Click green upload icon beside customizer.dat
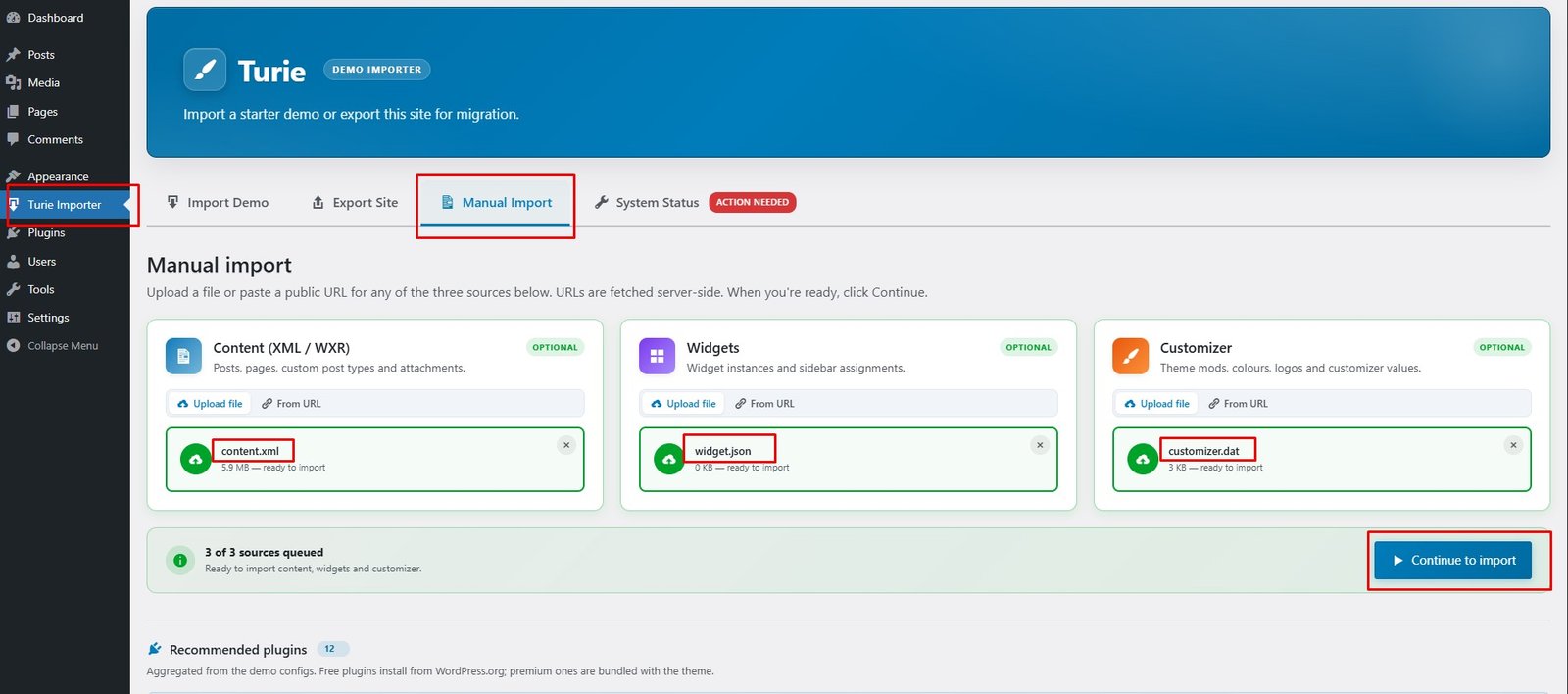1568x694 pixels. pos(1143,459)
